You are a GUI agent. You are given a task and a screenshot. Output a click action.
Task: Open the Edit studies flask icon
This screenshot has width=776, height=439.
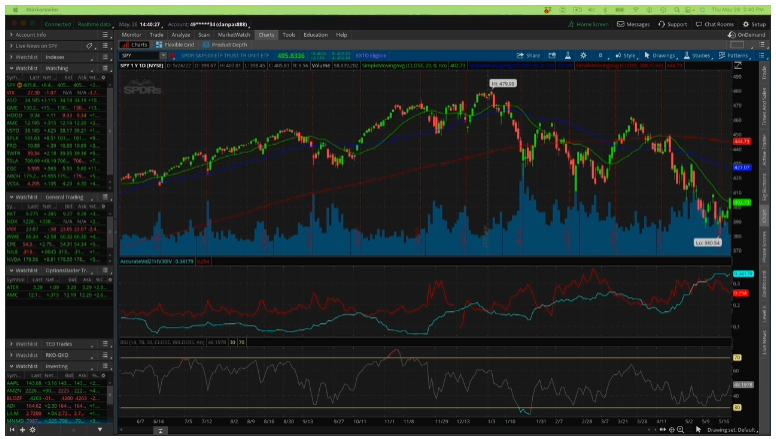pos(568,55)
